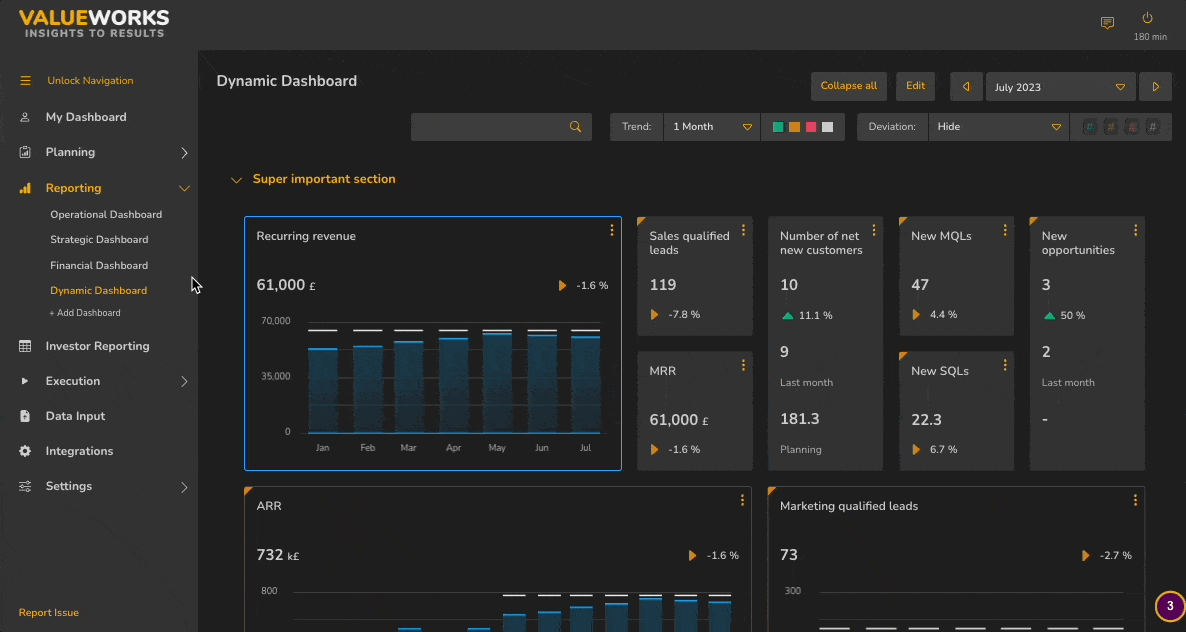Open Strategic Dashboard in sidebar
Image resolution: width=1186 pixels, height=632 pixels.
99,240
